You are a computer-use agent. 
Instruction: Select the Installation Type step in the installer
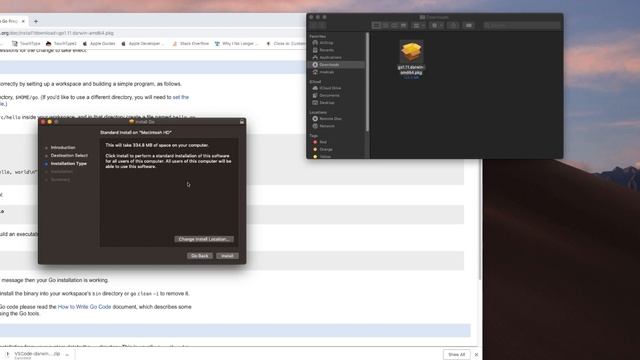(x=69, y=164)
